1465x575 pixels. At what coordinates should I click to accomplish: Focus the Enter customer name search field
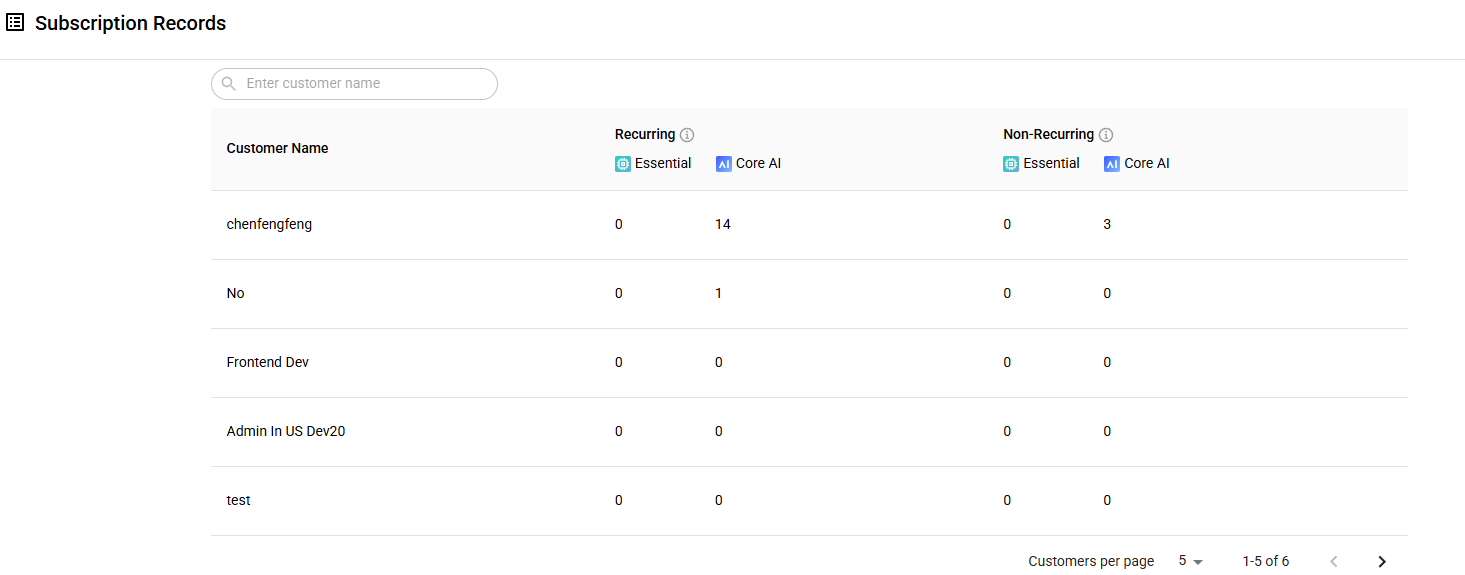pos(354,84)
